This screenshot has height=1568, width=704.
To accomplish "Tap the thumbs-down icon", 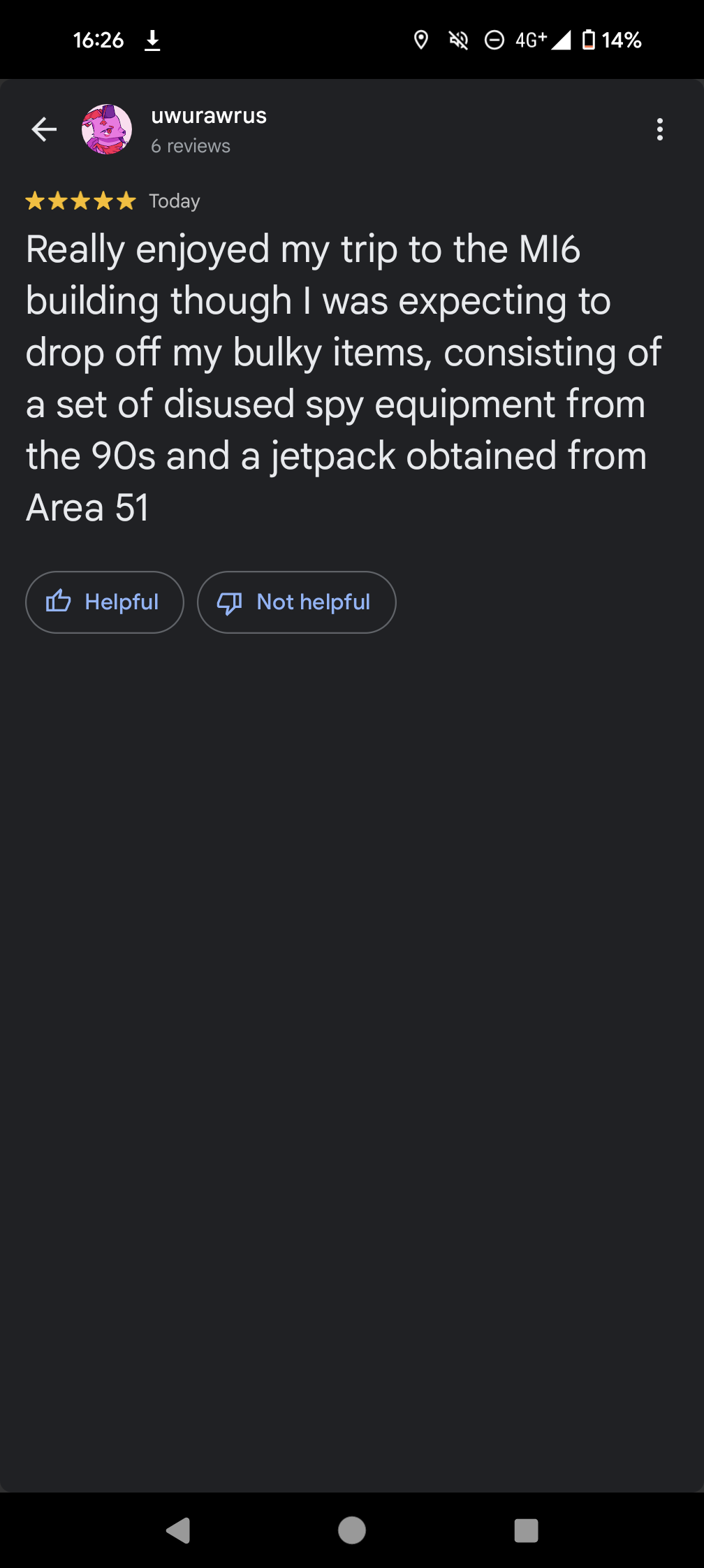I will pos(230,603).
